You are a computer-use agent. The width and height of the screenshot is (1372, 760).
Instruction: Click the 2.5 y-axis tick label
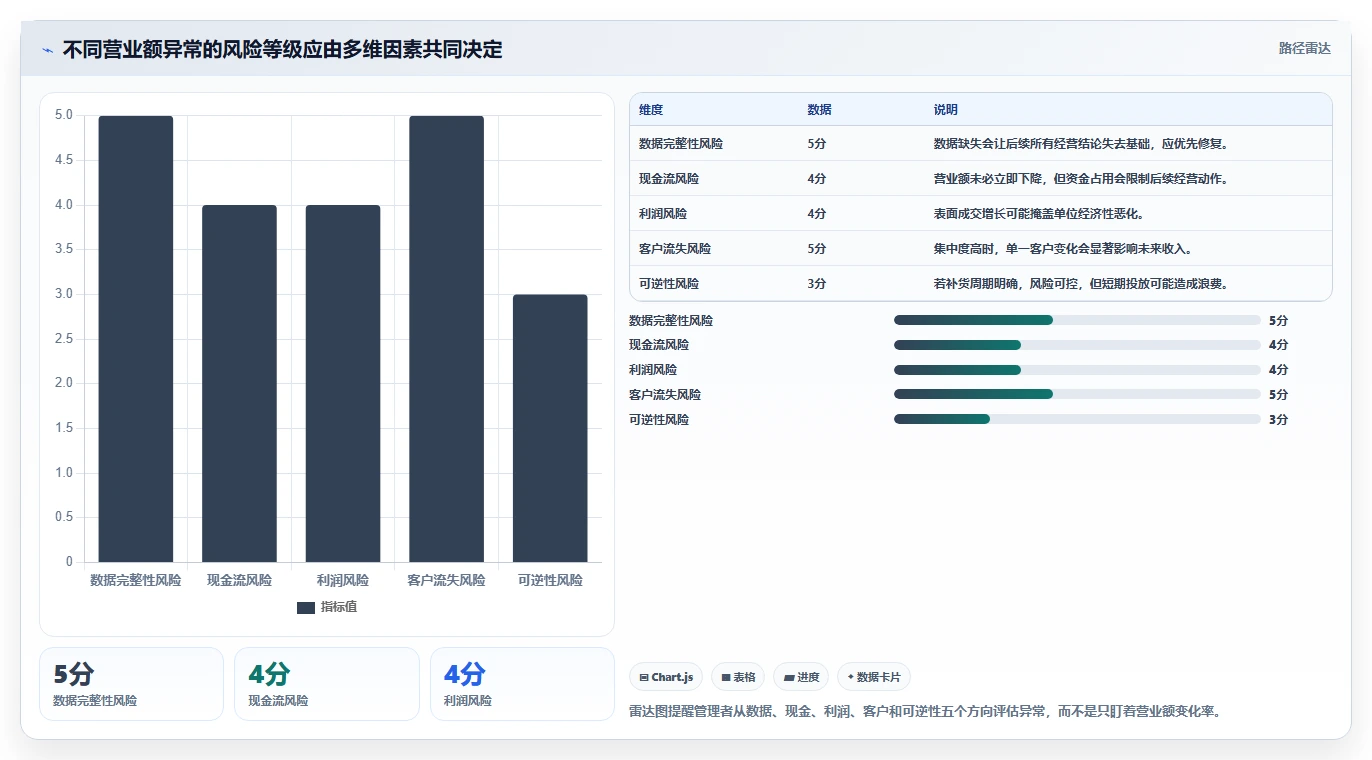tap(64, 339)
